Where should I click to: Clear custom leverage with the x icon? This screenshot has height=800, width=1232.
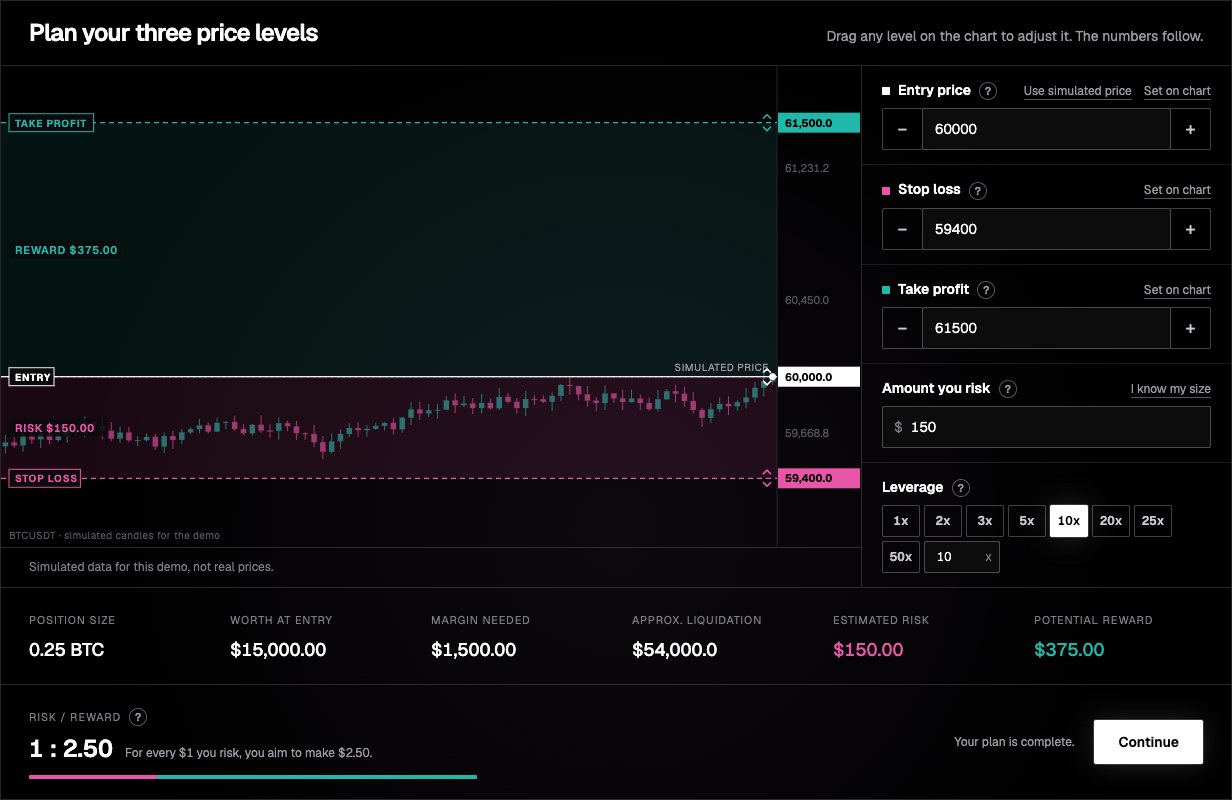[x=988, y=557]
